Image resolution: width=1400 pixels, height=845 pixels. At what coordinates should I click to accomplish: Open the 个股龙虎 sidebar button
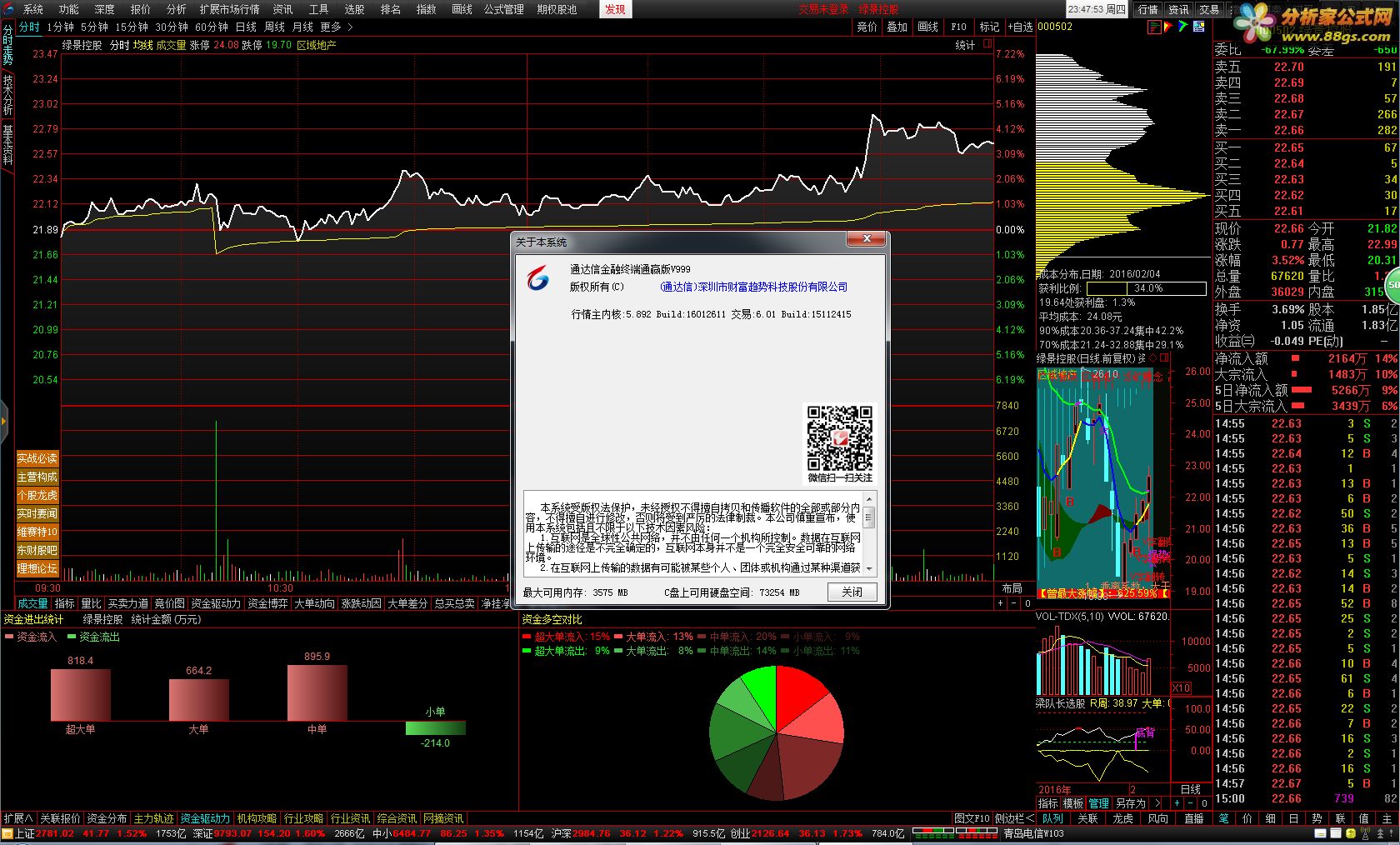pos(37,495)
